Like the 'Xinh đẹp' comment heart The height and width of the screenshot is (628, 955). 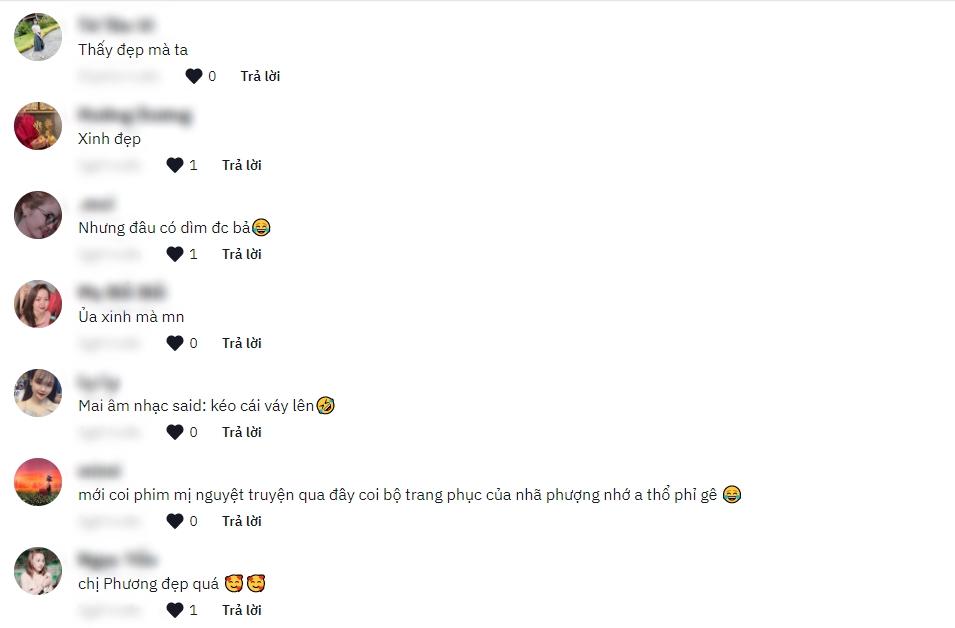pyautogui.click(x=175, y=165)
